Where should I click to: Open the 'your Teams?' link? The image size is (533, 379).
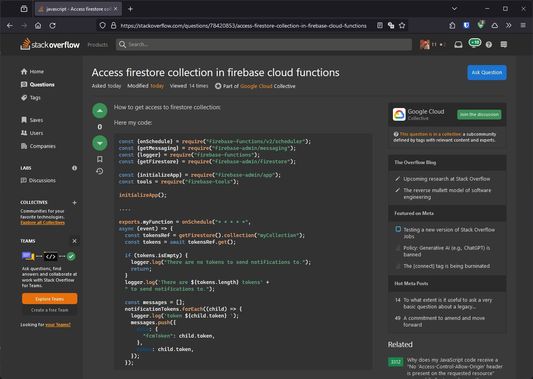[58, 325]
